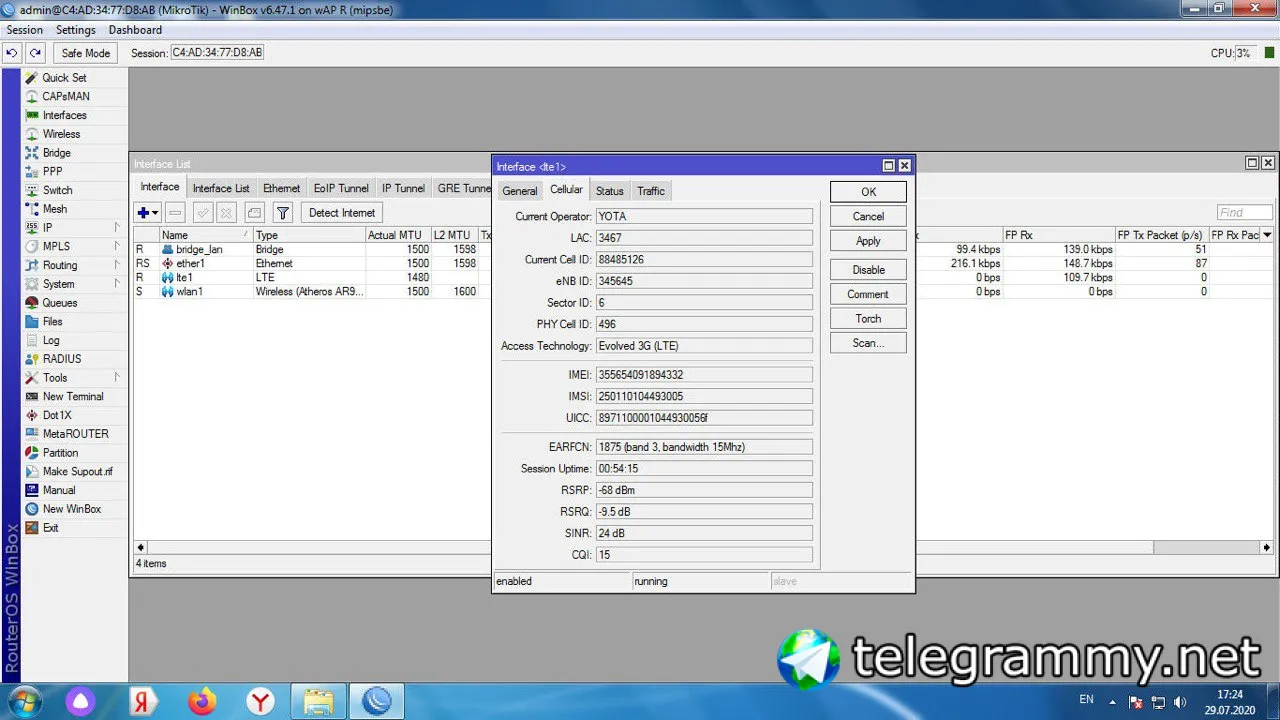The image size is (1280, 720).
Task: Open the Mesh section
Action: (x=55, y=209)
